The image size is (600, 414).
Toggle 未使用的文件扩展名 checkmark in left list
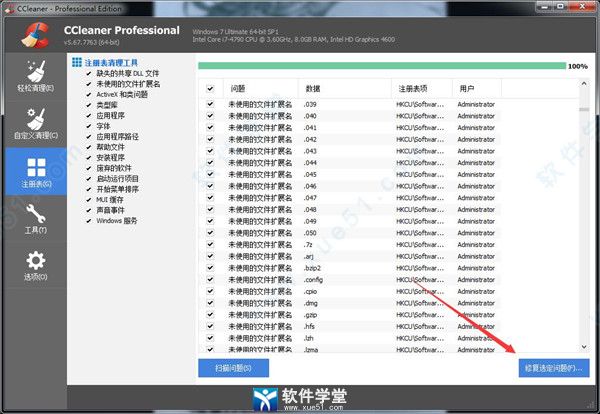pos(89,84)
